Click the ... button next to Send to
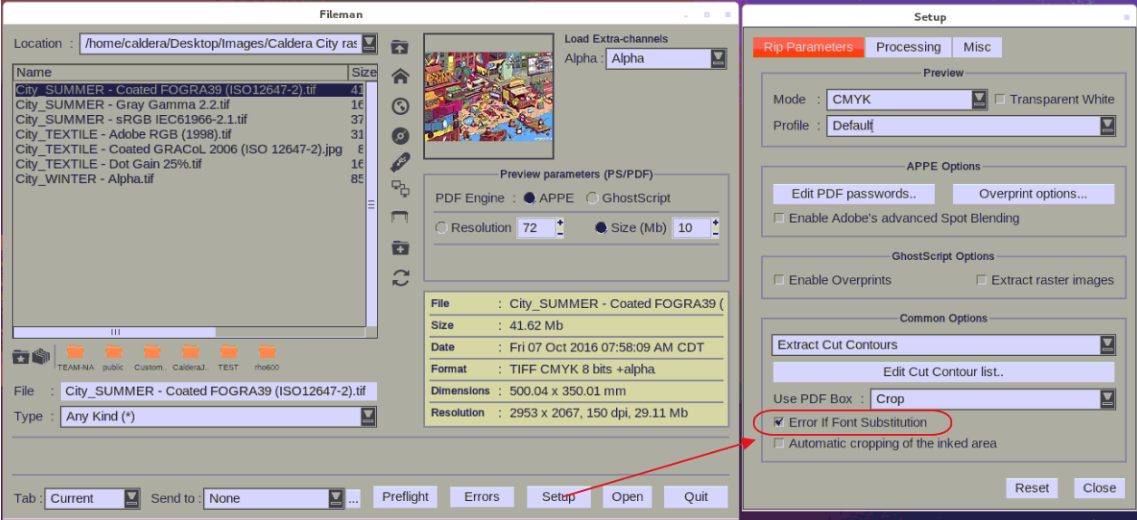Screen dimensions: 1137x520 [353, 498]
